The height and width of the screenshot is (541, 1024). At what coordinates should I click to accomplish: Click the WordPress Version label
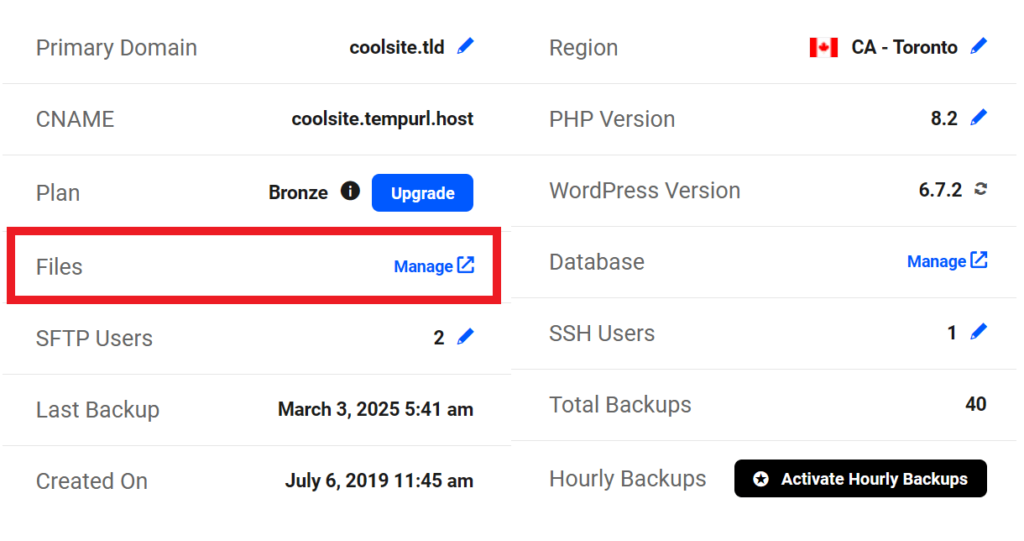(645, 190)
